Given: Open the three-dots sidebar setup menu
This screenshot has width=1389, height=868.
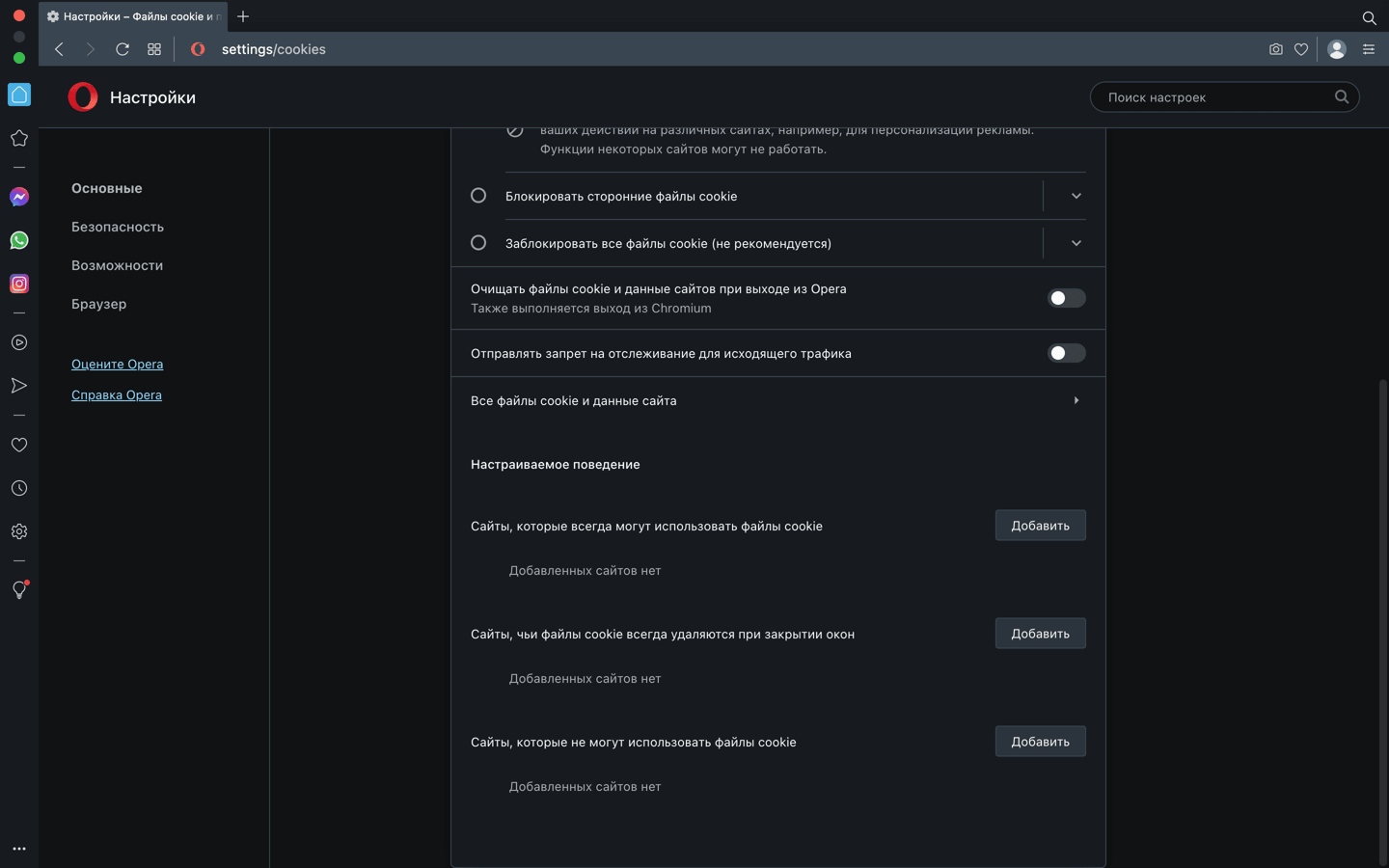Looking at the screenshot, I should pyautogui.click(x=19, y=849).
